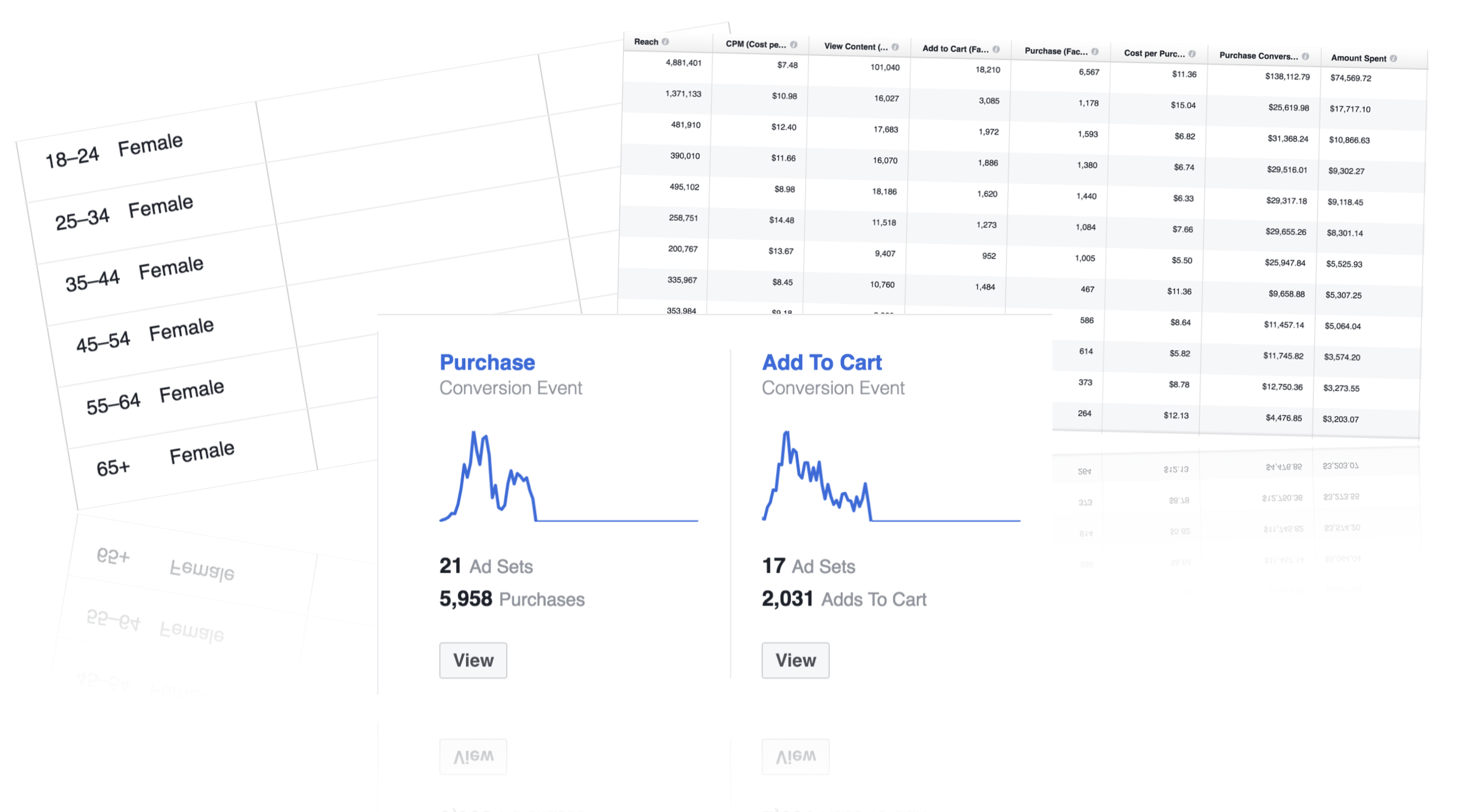The height and width of the screenshot is (812, 1474).
Task: Click the Add to Cart header info icon
Action: [996, 50]
